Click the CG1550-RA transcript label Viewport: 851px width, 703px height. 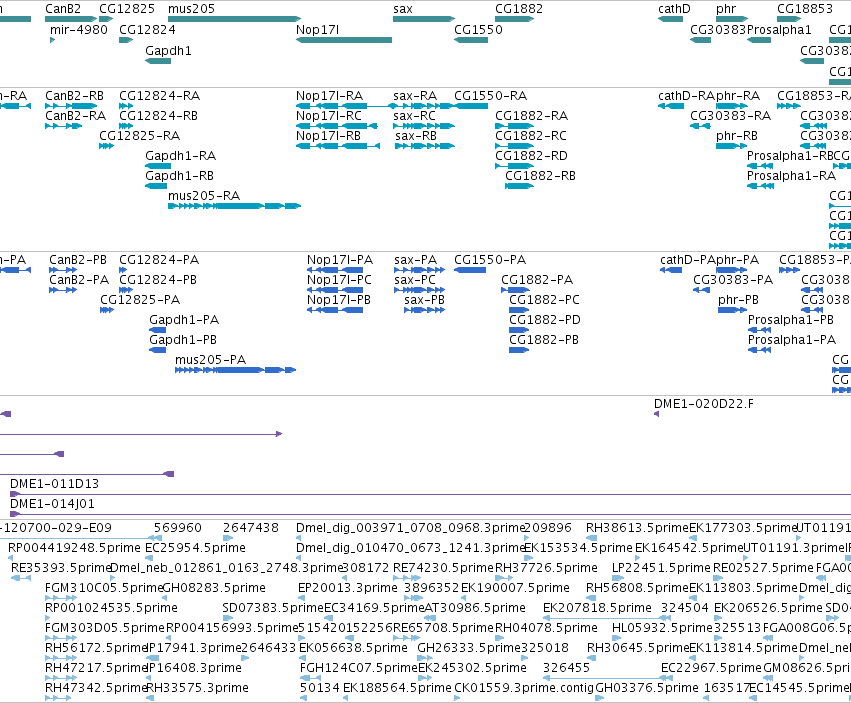[491, 96]
